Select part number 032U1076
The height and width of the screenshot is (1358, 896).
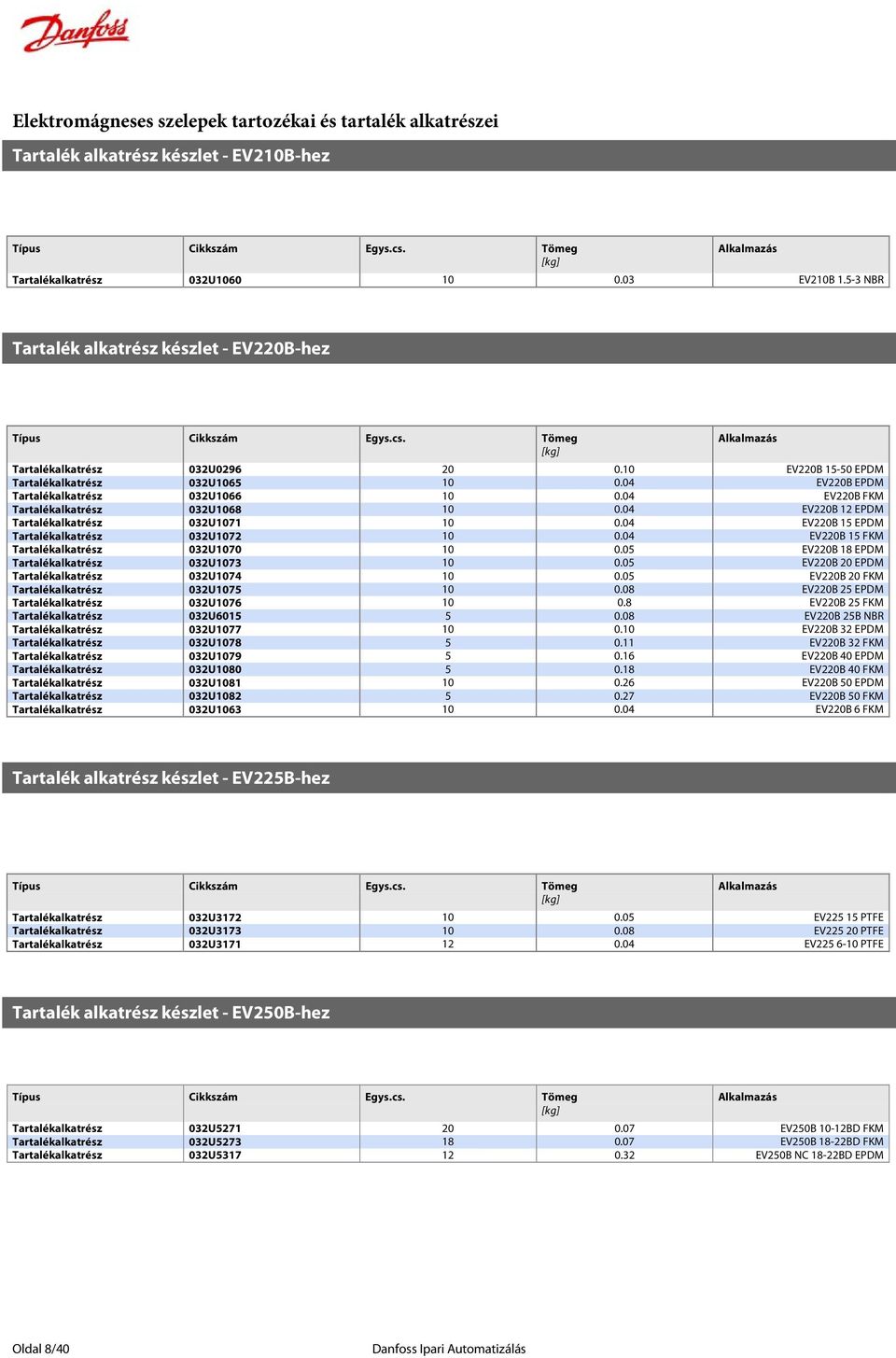[x=215, y=603]
